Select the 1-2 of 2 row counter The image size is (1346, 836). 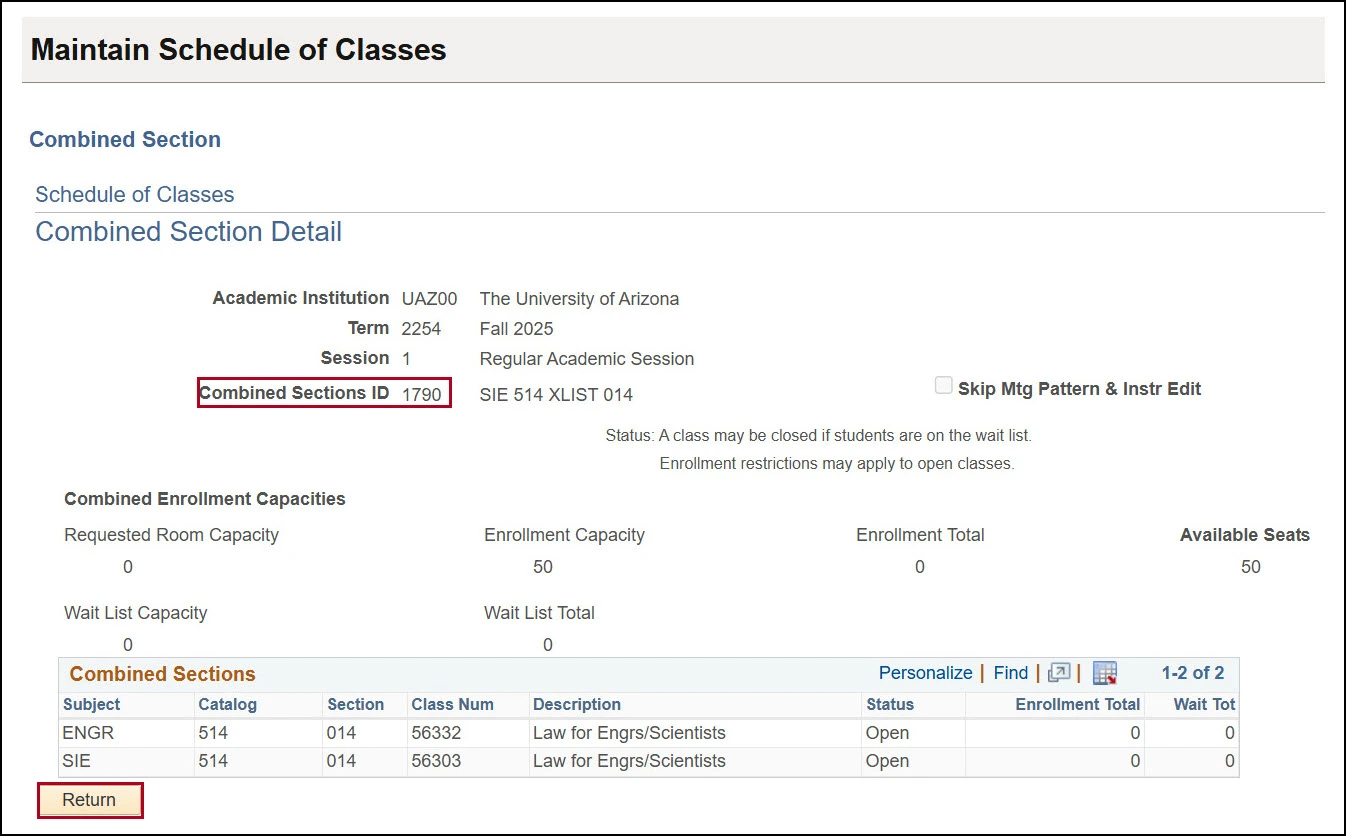[1192, 673]
